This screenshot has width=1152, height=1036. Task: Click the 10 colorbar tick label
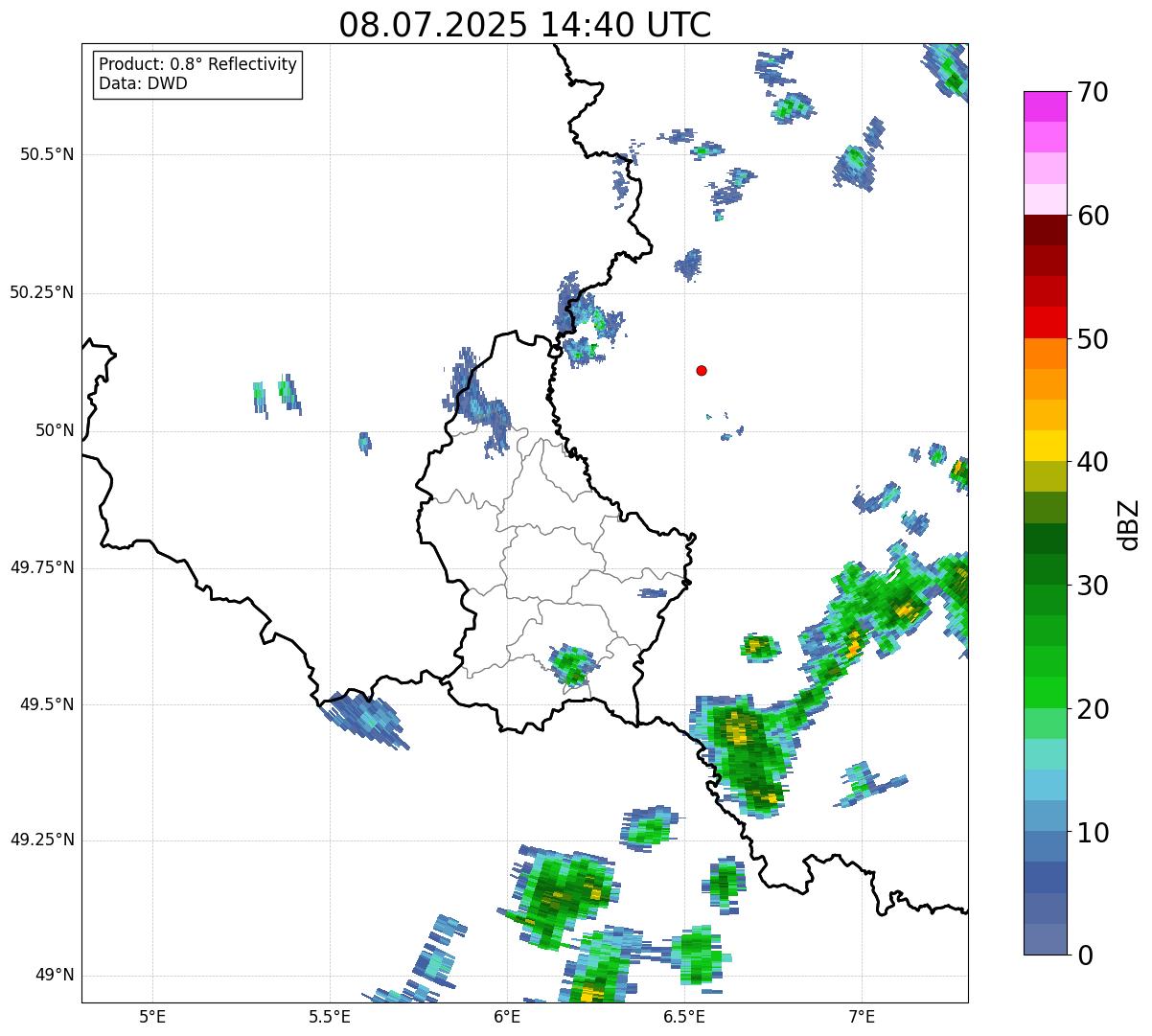point(1093,833)
